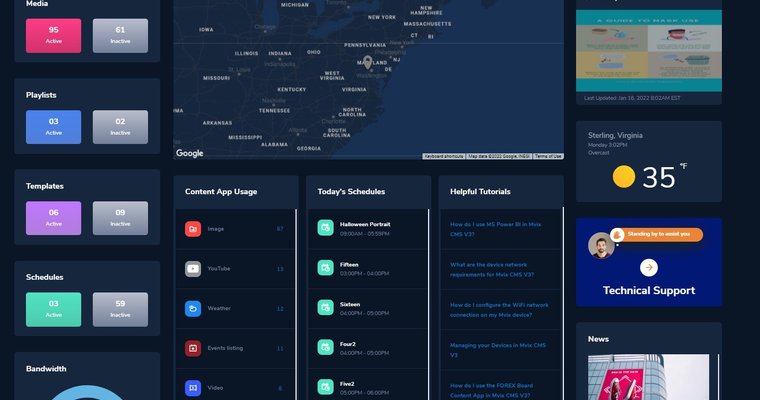Click the Image app icon in Content App Usage
The image size is (760, 400).
193,229
